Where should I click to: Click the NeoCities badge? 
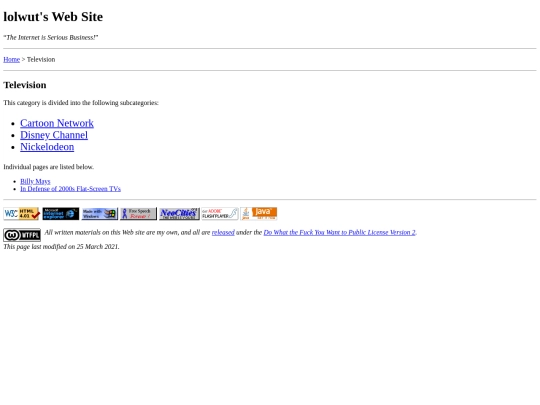[x=179, y=214]
